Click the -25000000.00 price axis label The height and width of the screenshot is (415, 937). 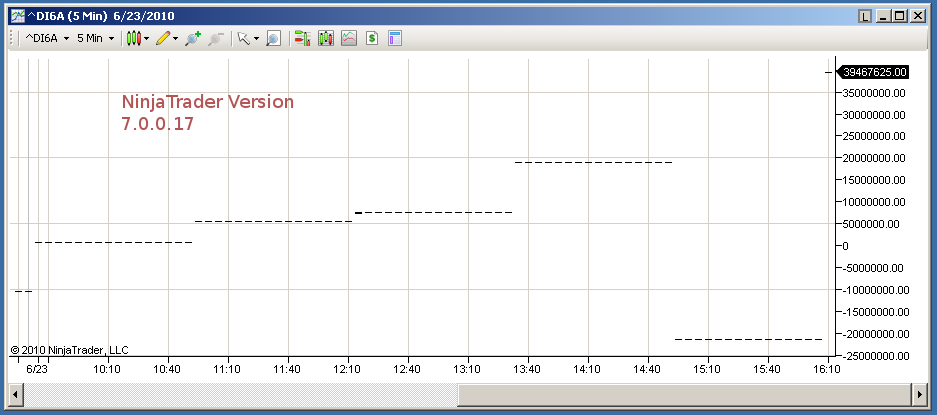pyautogui.click(x=875, y=356)
